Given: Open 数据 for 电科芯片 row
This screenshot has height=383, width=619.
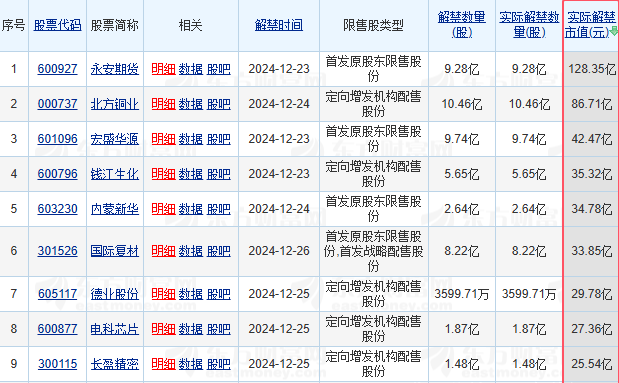Looking at the screenshot, I should coord(191,329).
